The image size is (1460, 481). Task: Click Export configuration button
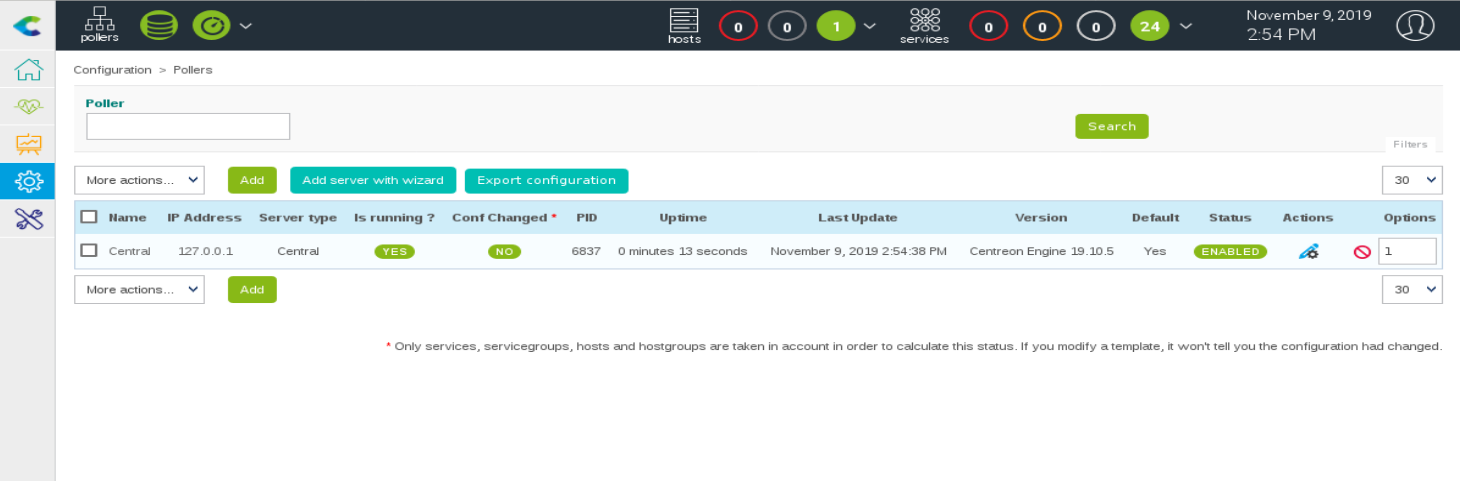(x=546, y=180)
